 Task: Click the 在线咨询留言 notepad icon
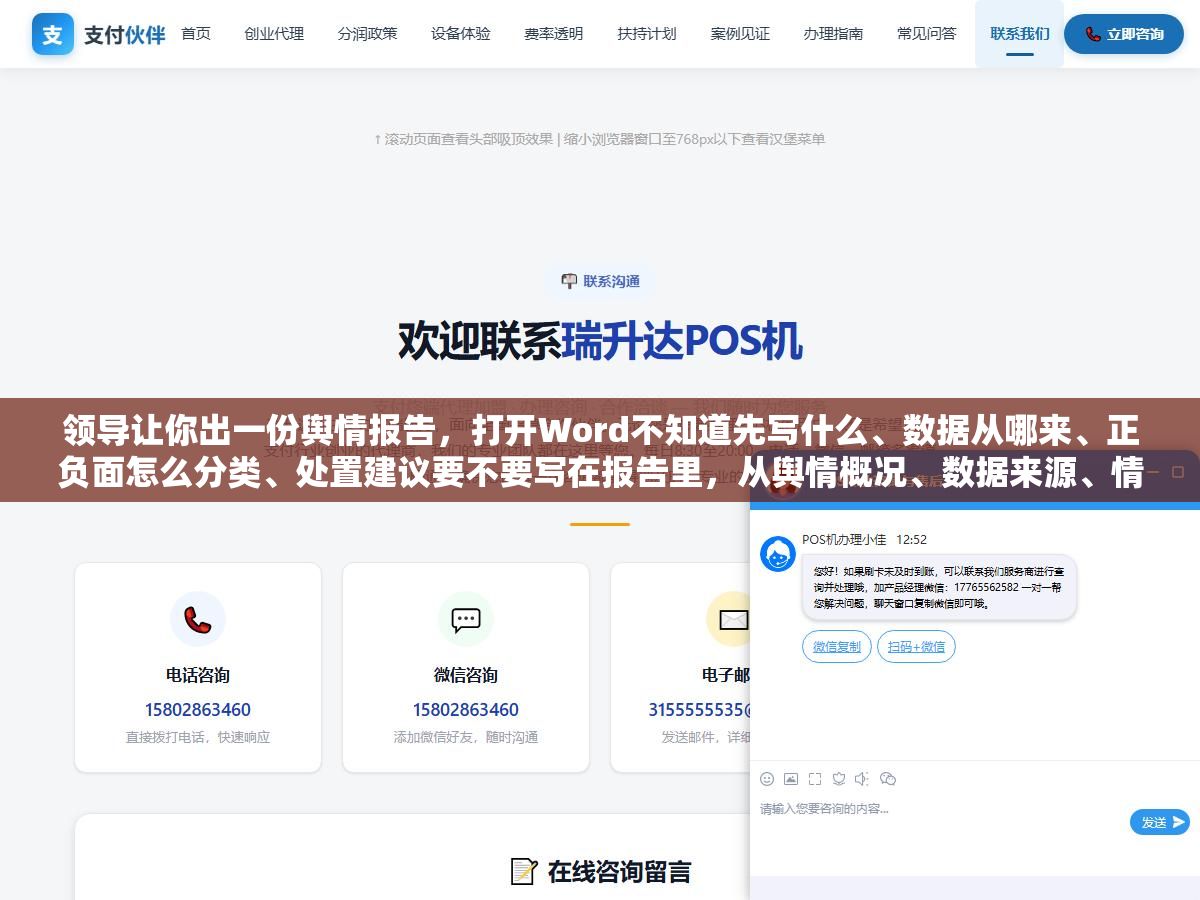pyautogui.click(x=524, y=871)
